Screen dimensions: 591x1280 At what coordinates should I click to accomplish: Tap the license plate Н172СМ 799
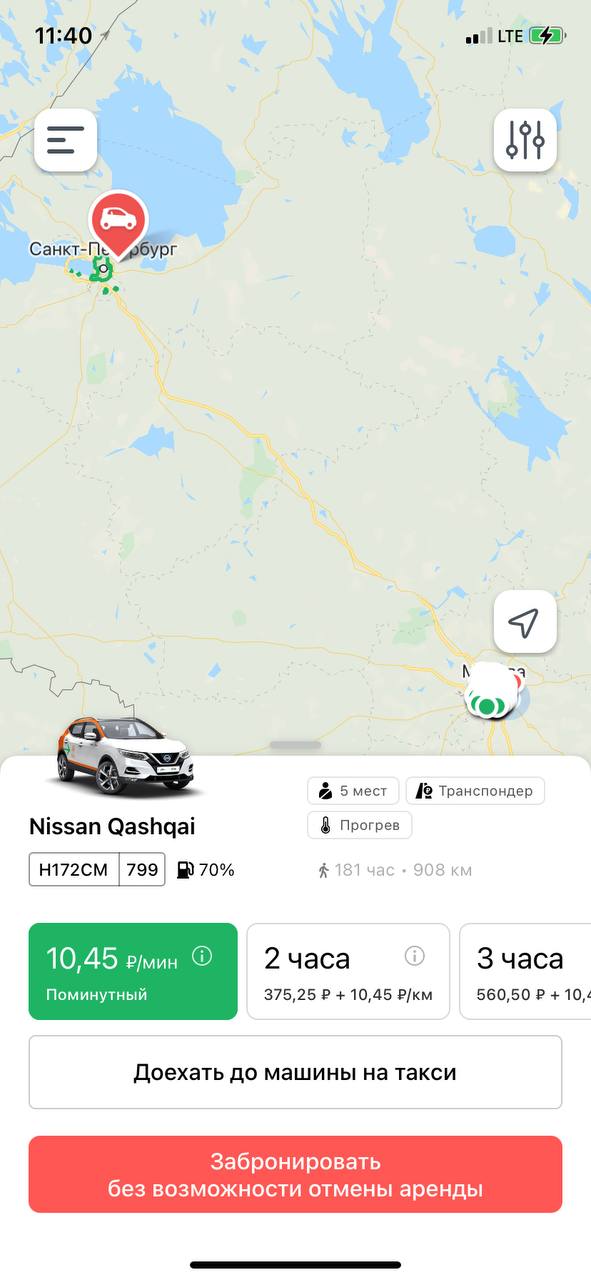(x=97, y=870)
